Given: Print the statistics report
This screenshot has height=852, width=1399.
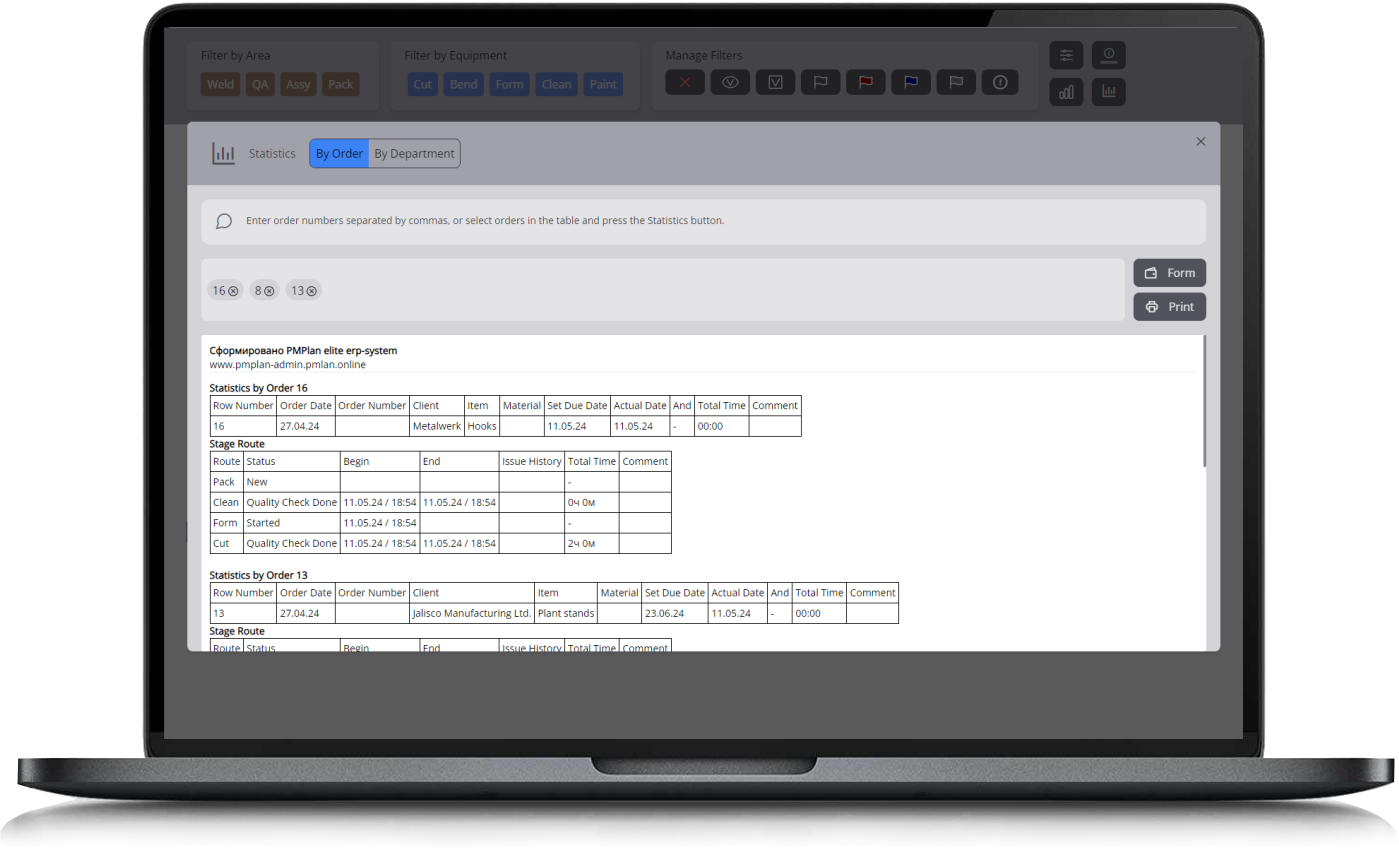Looking at the screenshot, I should coord(1169,306).
